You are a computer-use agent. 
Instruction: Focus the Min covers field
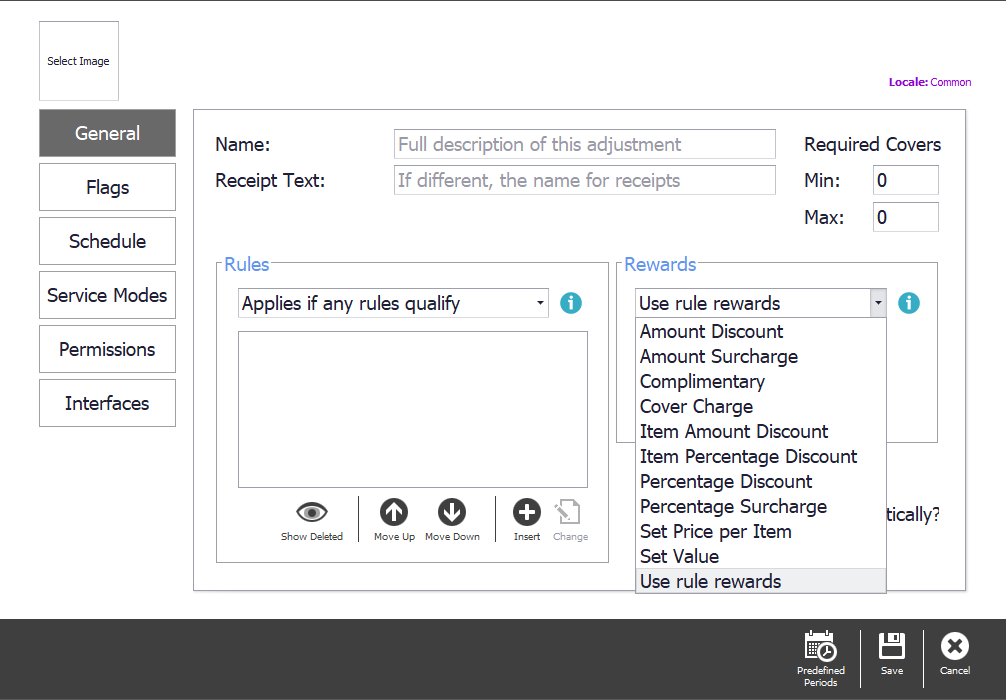tap(905, 180)
